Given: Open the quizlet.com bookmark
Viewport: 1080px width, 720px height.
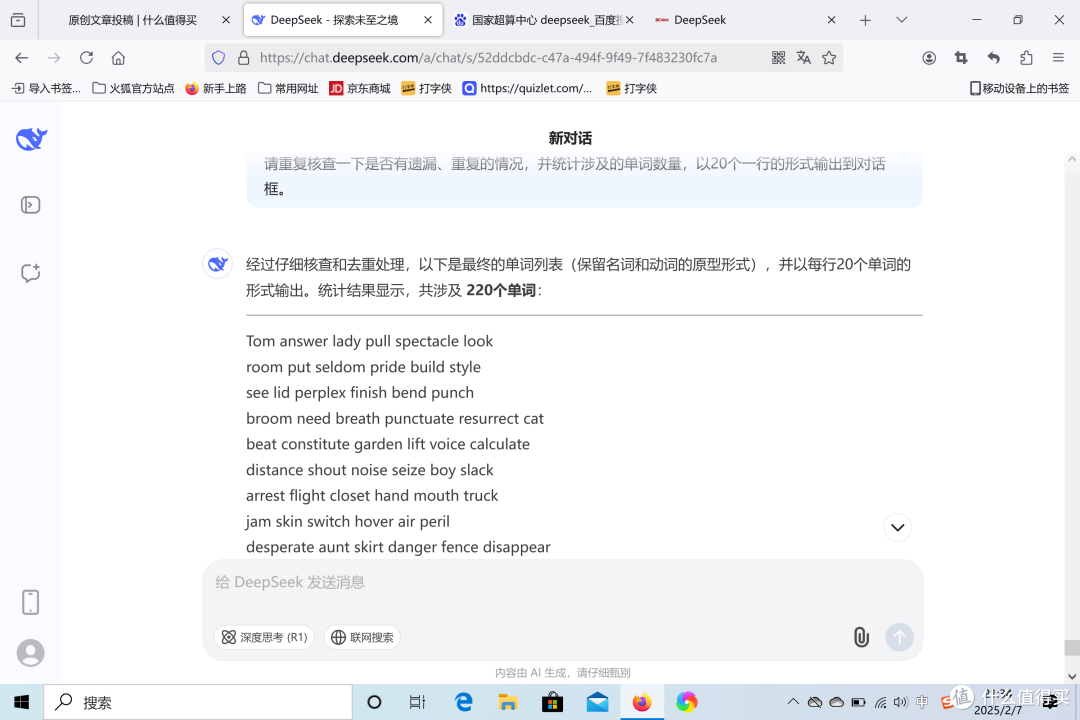Looking at the screenshot, I should point(527,88).
